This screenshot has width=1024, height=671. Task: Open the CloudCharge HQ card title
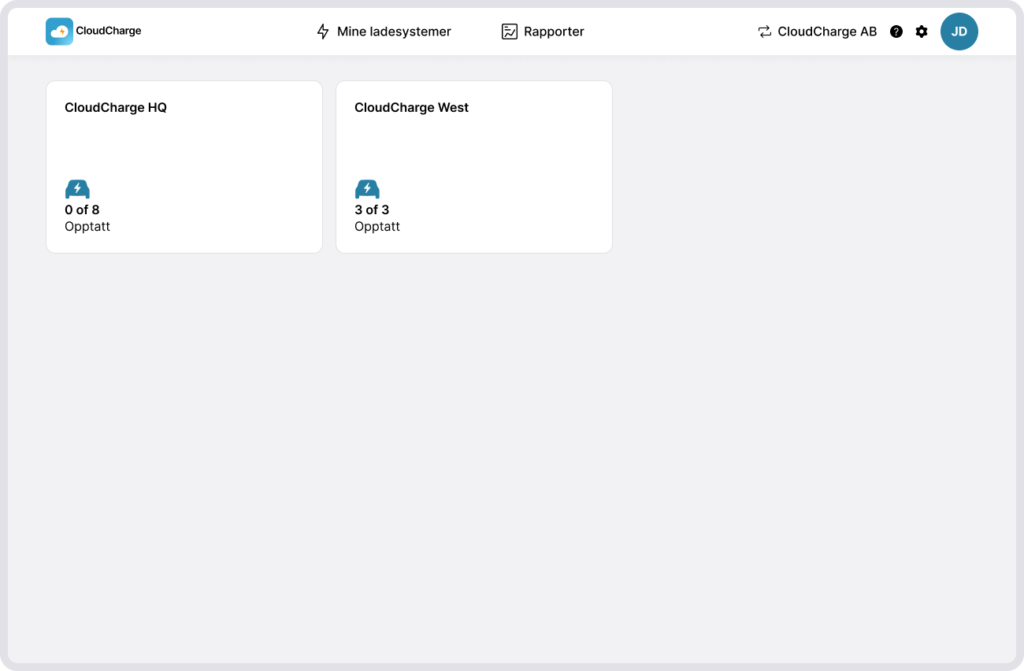[116, 108]
